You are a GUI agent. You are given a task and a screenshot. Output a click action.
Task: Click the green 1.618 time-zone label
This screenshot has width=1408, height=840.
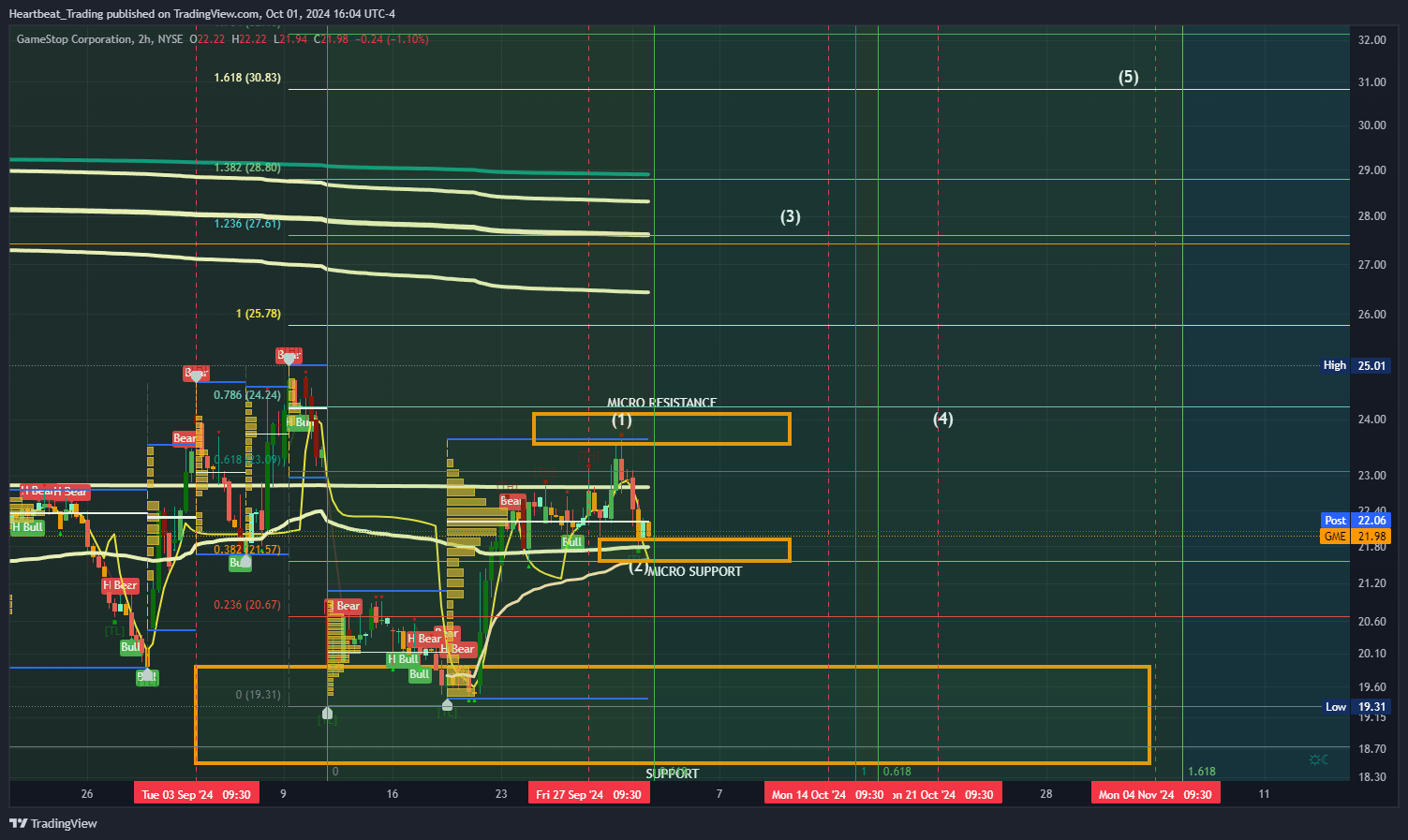[x=1202, y=772]
